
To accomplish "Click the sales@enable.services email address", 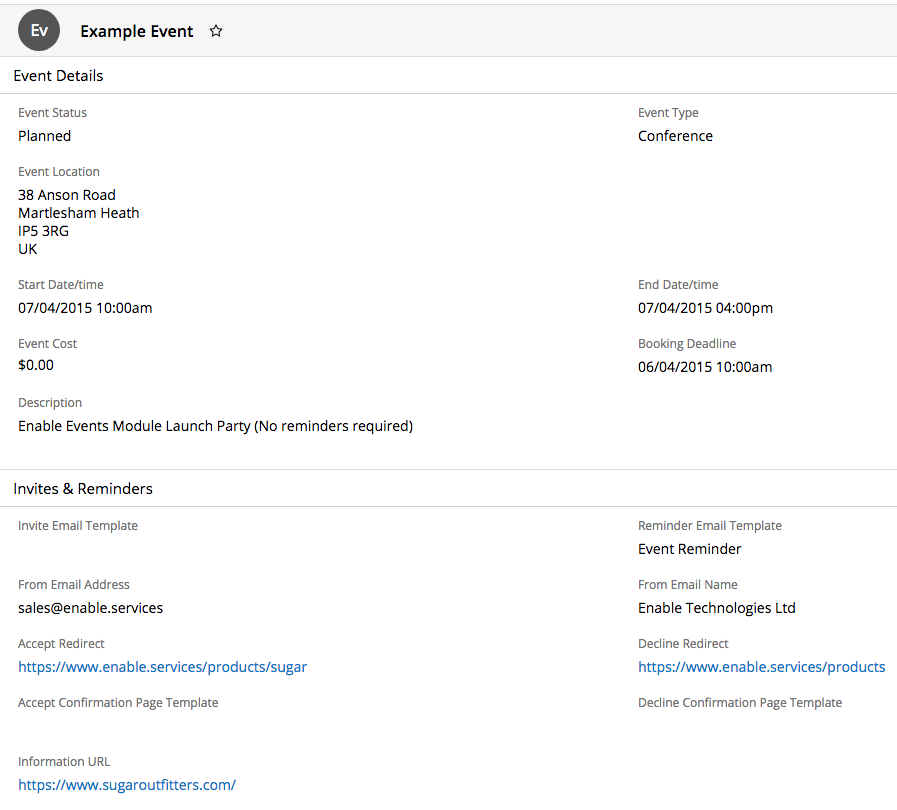I will click(x=90, y=608).
